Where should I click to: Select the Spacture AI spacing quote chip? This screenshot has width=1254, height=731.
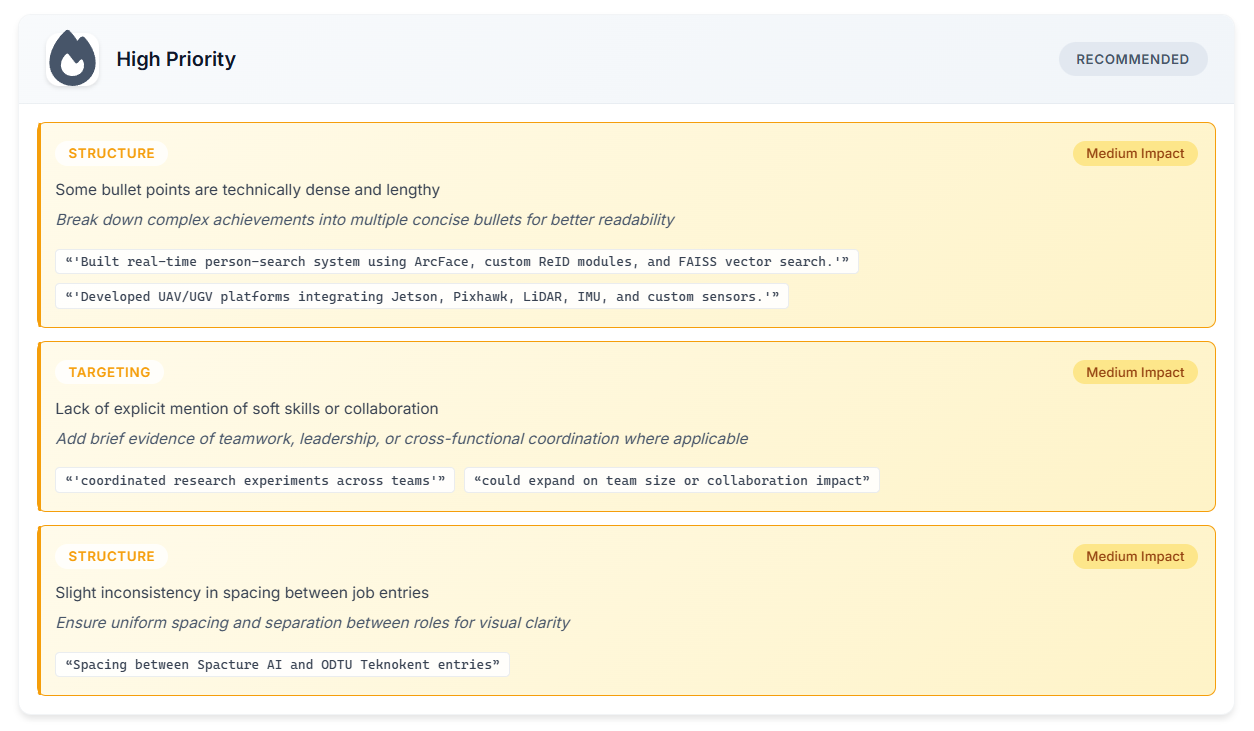tap(282, 664)
